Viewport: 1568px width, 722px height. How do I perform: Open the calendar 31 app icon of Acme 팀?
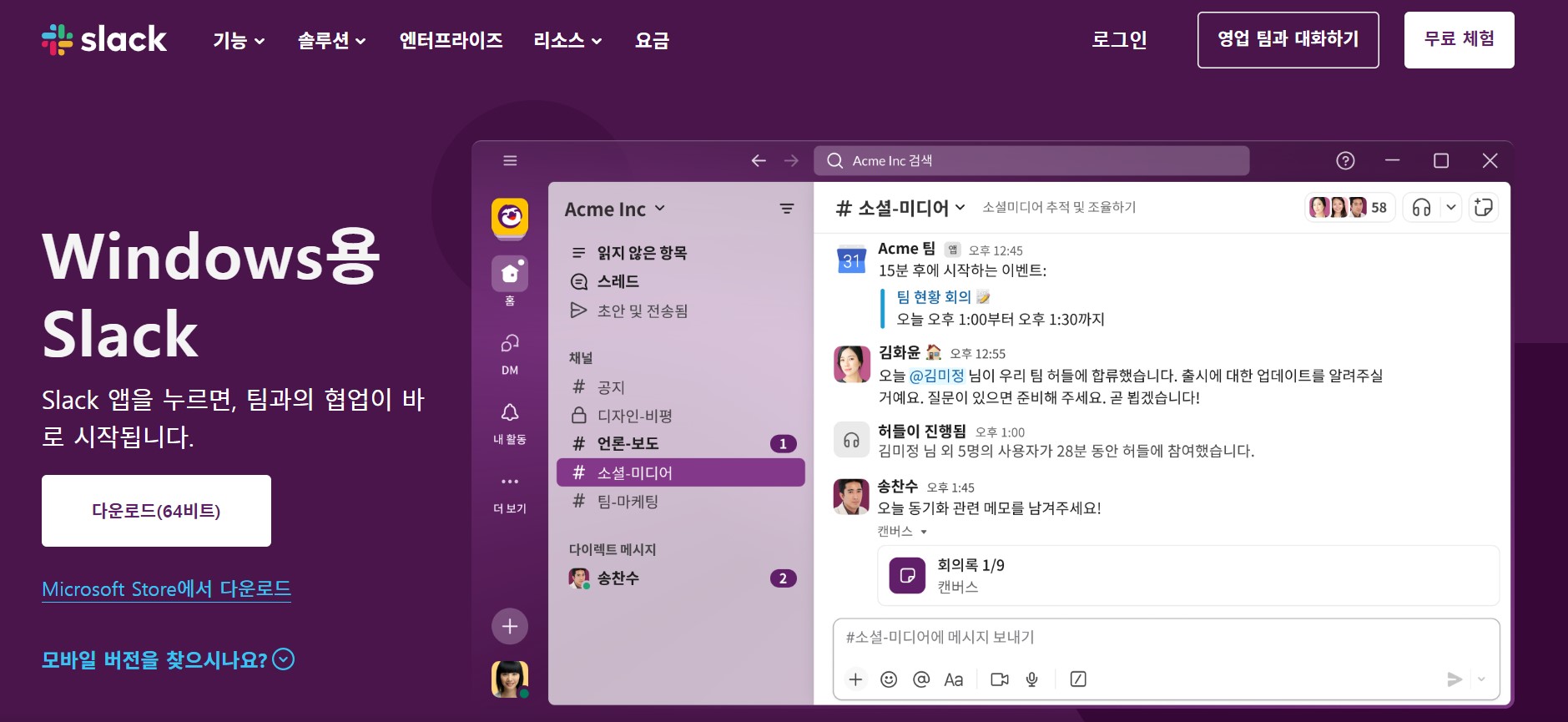coord(851,259)
